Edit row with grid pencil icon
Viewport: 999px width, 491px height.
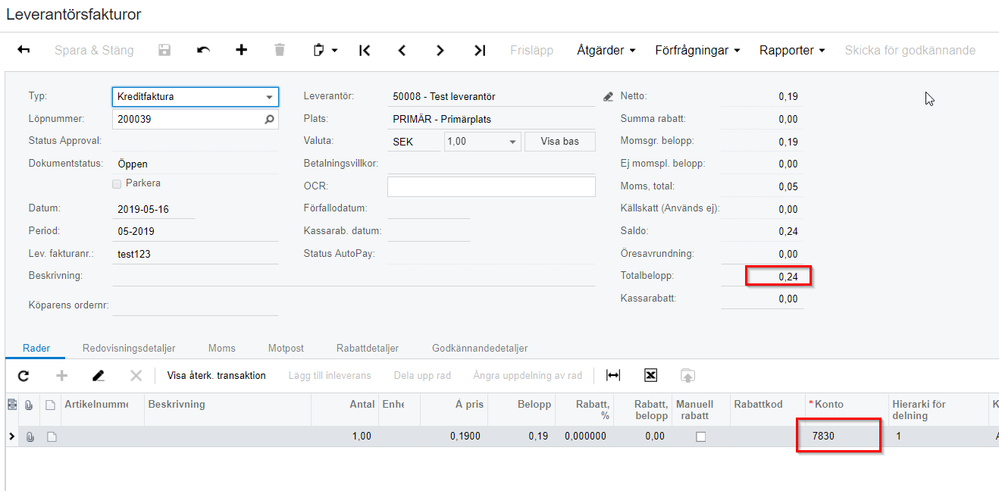98,376
